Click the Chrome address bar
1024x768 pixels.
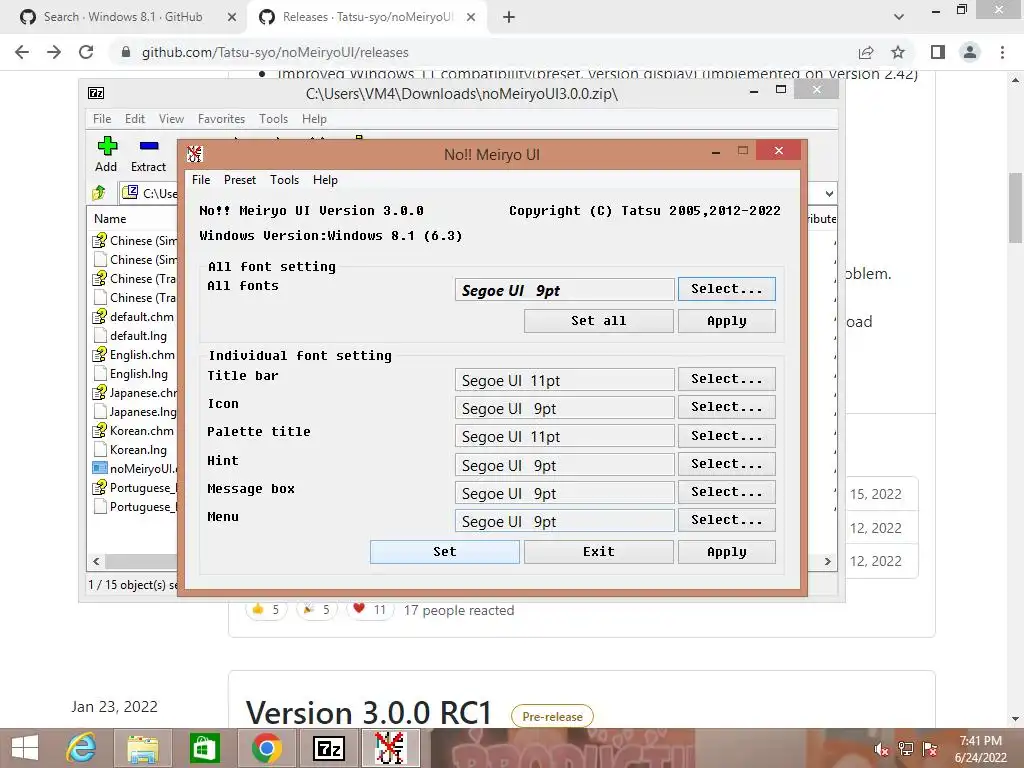(483, 52)
